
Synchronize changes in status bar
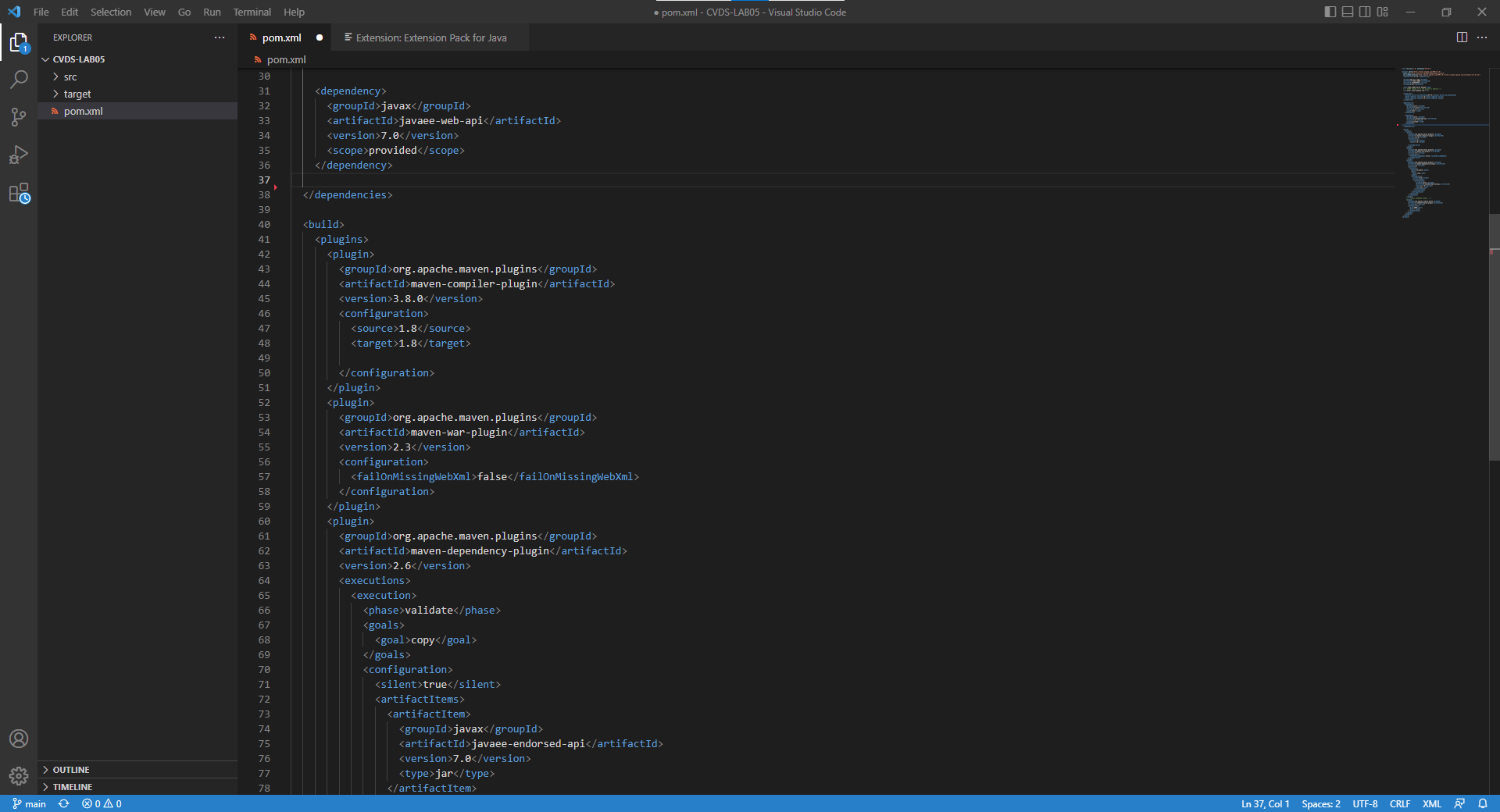(64, 803)
